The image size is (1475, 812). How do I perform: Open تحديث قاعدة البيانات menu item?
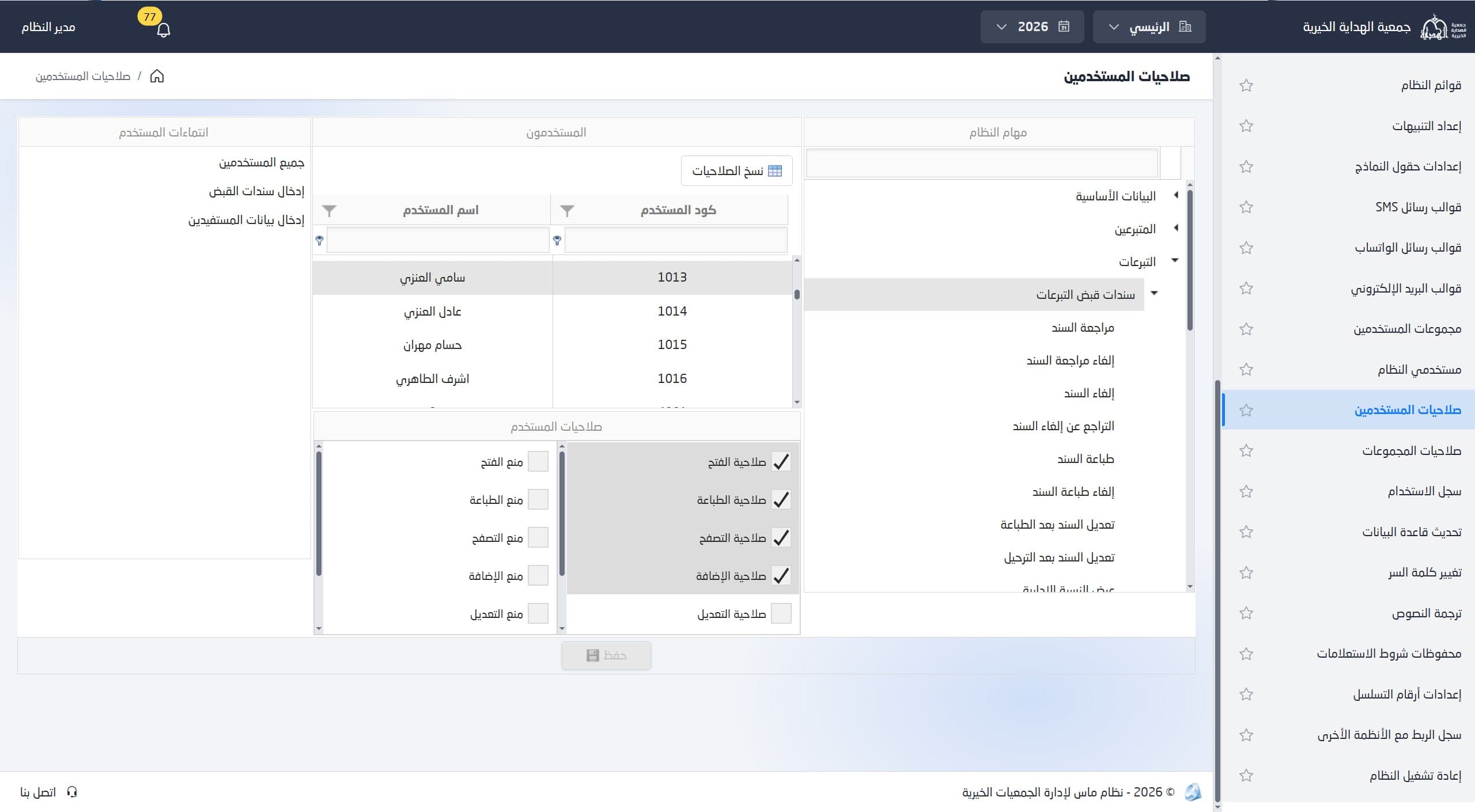1412,532
